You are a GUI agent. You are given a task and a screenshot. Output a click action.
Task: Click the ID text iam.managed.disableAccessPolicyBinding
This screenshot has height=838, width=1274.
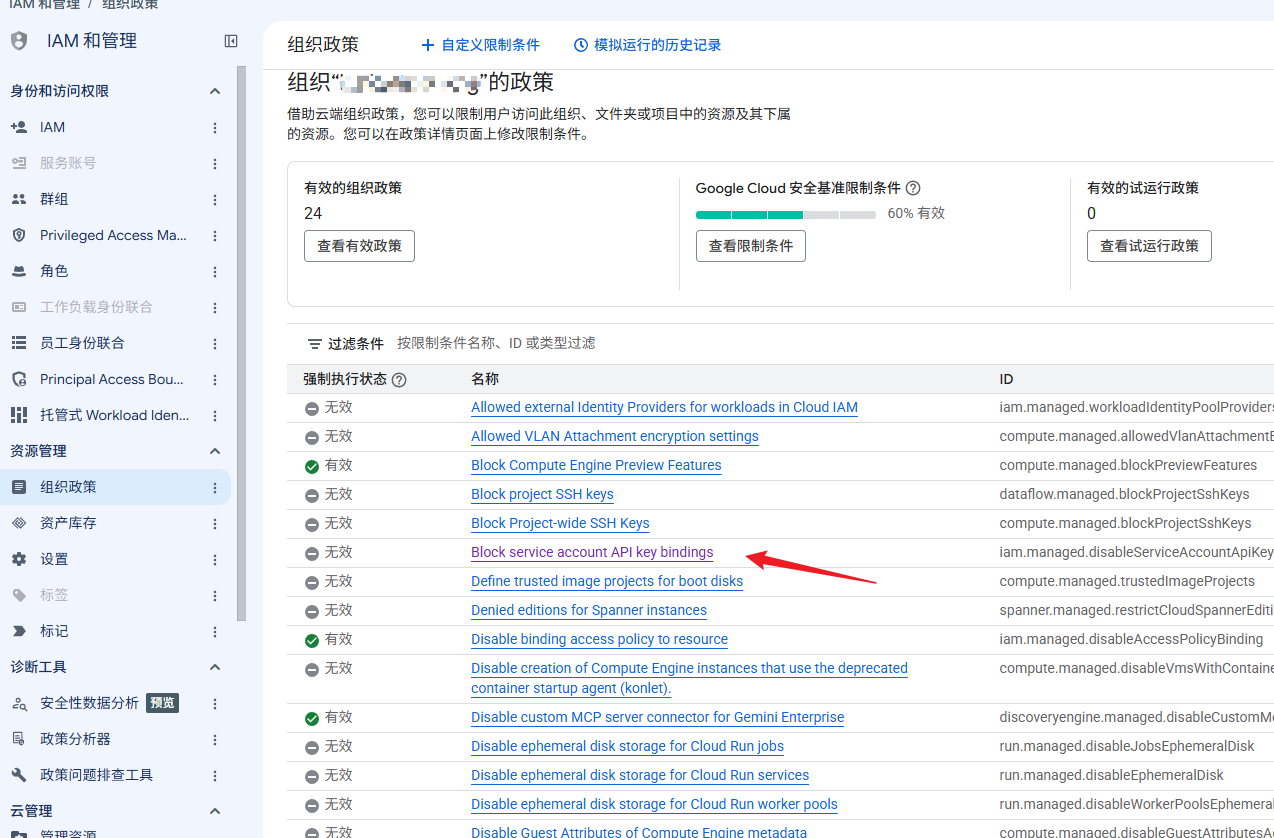(1131, 640)
